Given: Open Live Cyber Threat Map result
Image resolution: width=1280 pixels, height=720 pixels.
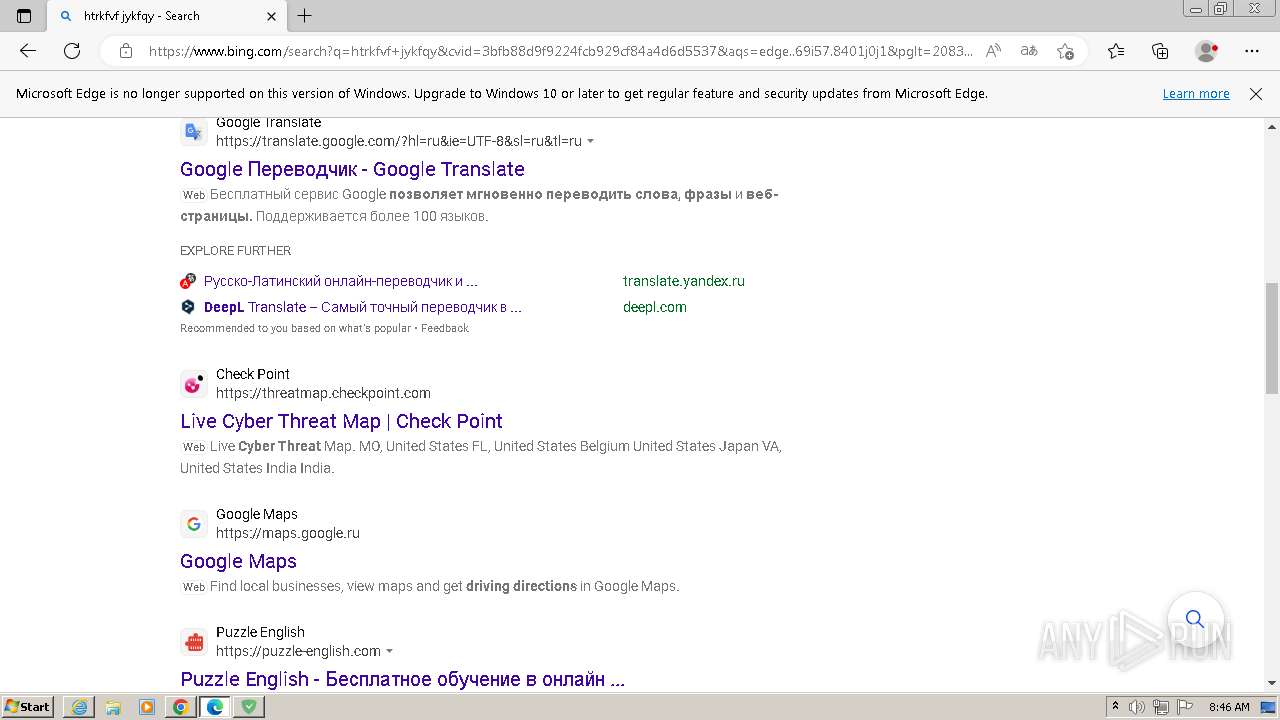Looking at the screenshot, I should (x=341, y=421).
